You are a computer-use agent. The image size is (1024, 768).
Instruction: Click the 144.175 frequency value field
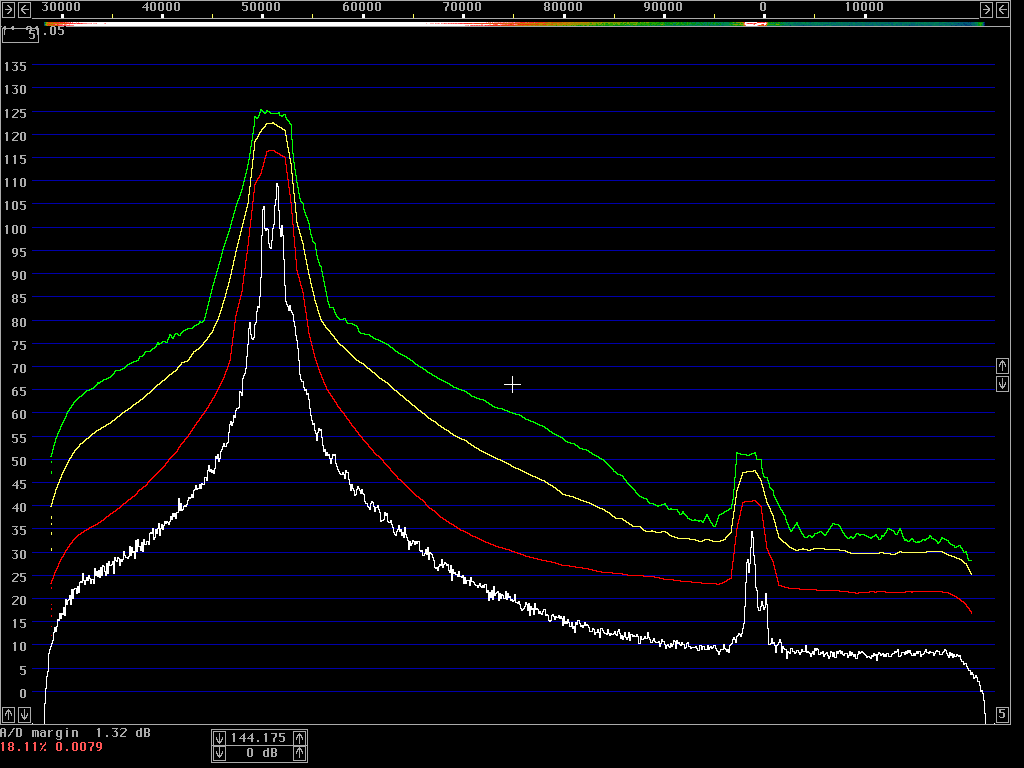click(259, 738)
